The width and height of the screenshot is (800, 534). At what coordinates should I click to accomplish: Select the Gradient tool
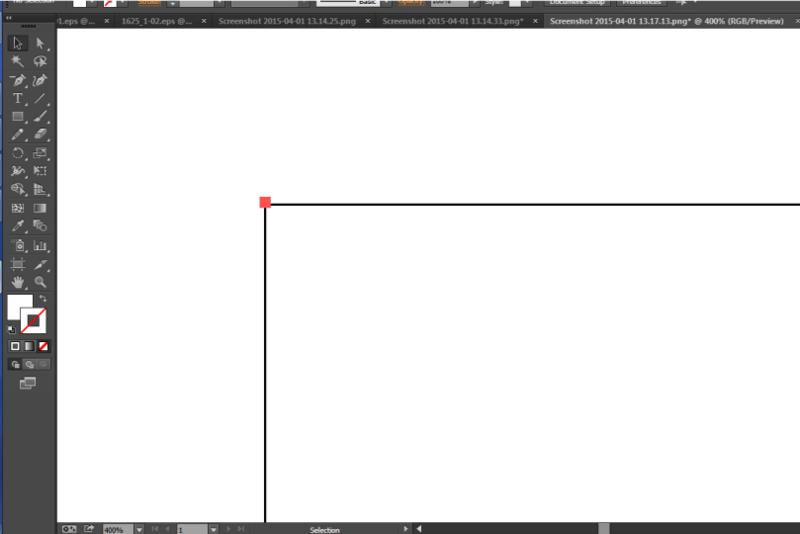click(x=40, y=208)
